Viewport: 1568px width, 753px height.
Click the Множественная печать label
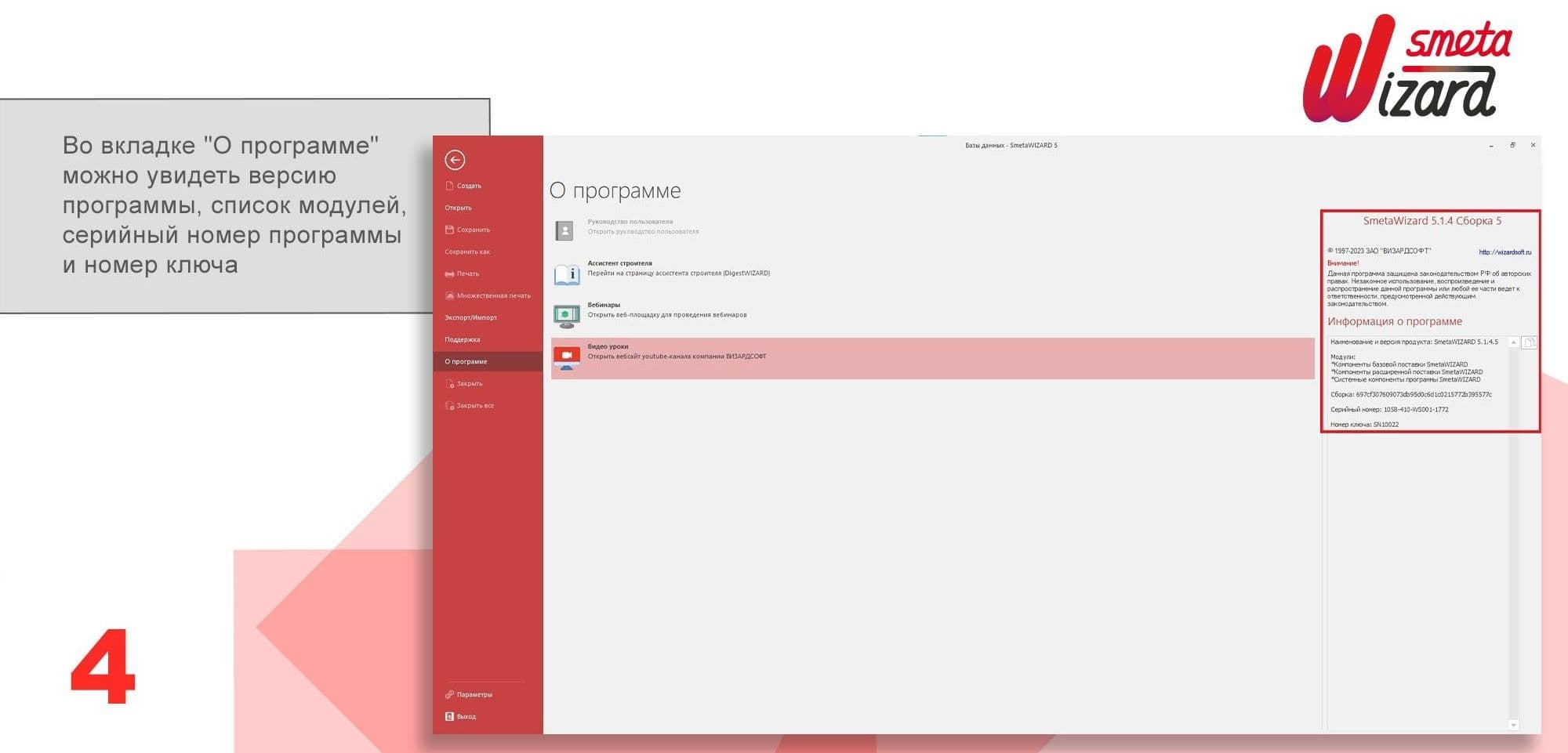(x=494, y=295)
